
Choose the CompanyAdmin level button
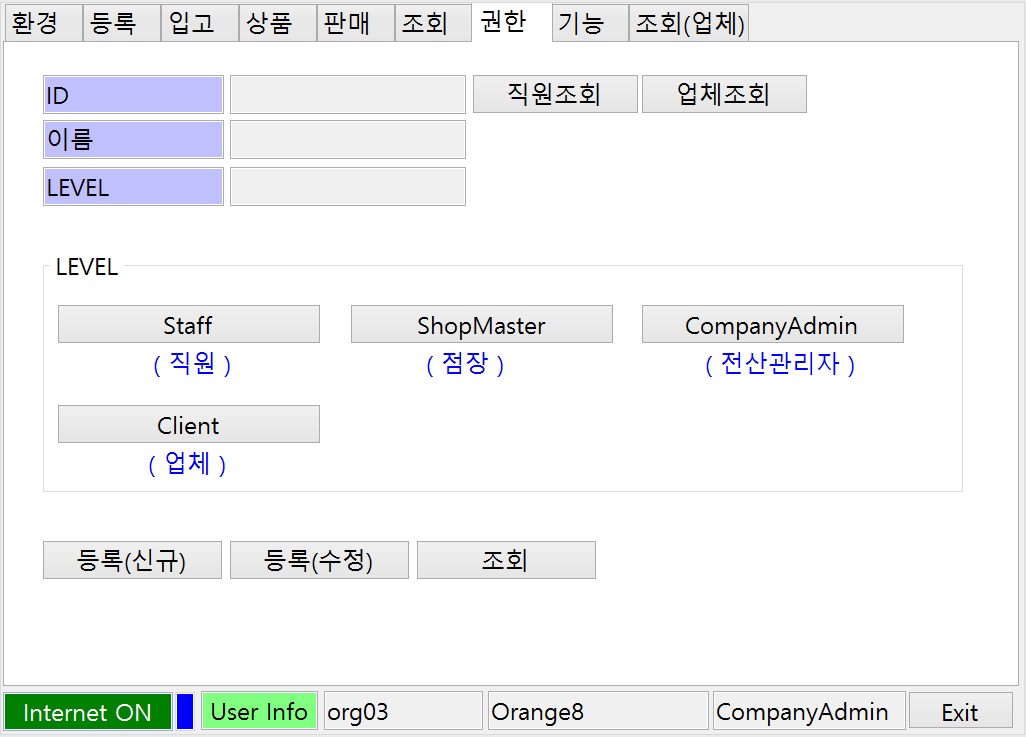772,324
